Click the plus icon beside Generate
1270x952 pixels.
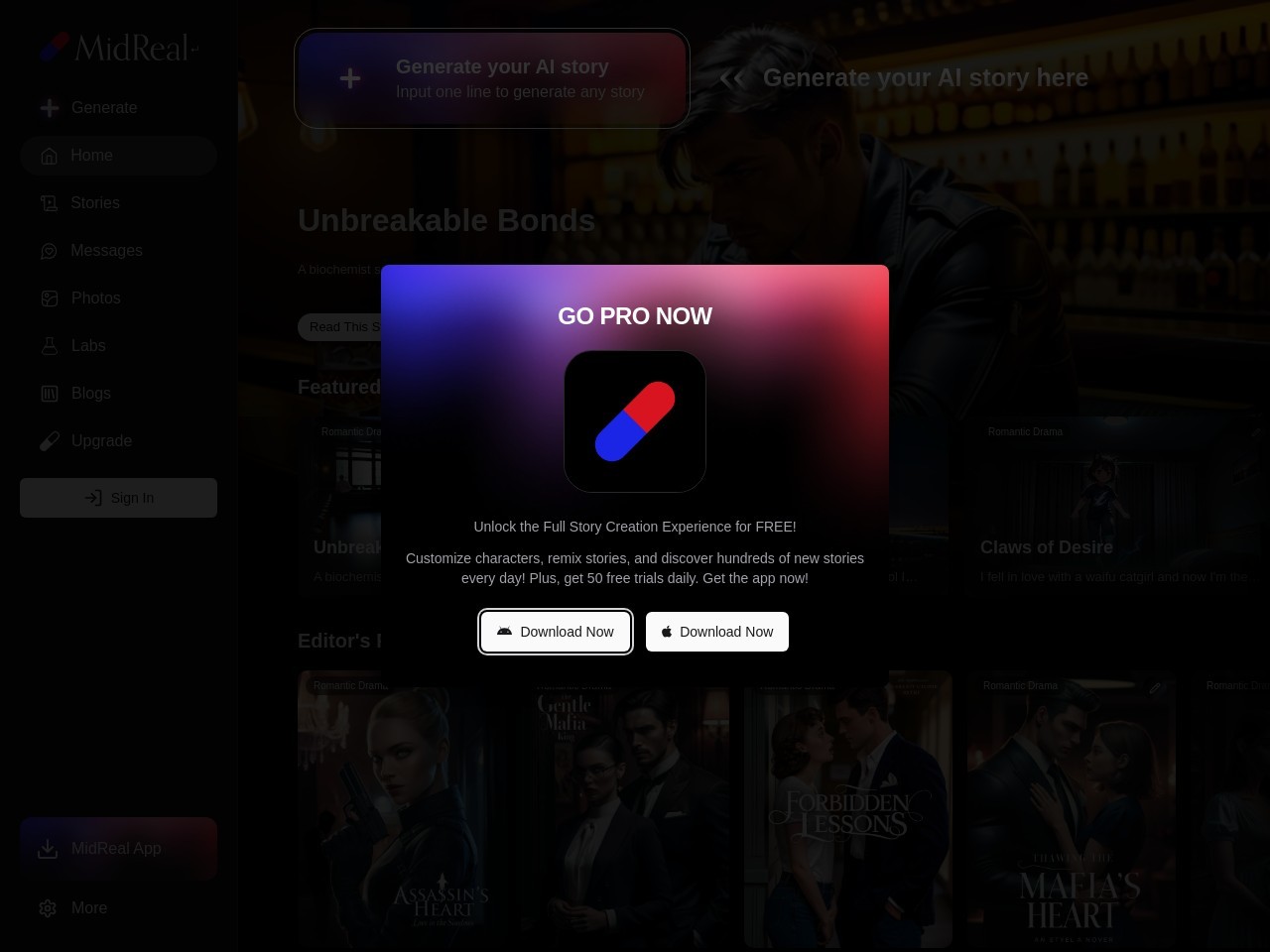(49, 108)
